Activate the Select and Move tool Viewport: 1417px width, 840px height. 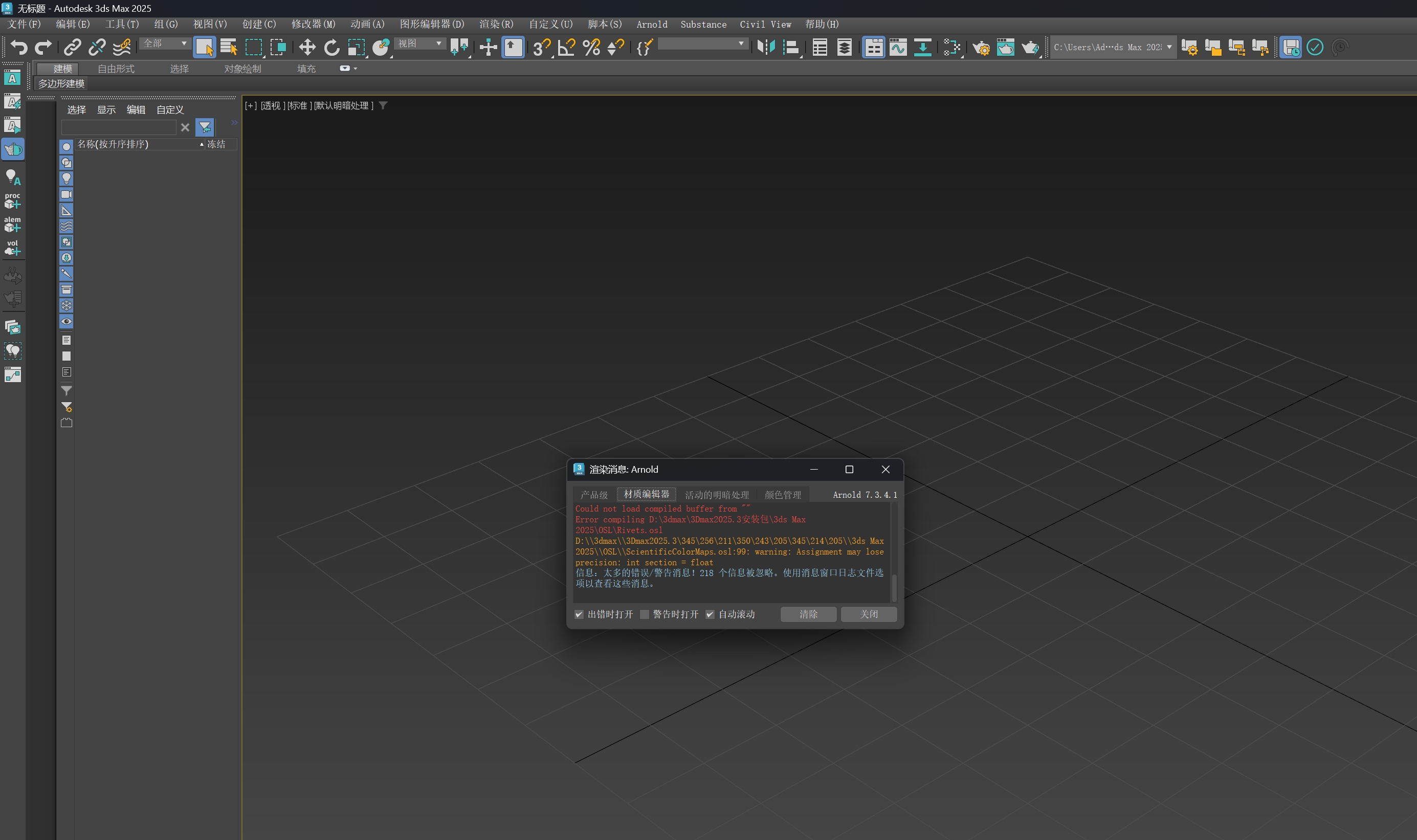click(x=307, y=48)
